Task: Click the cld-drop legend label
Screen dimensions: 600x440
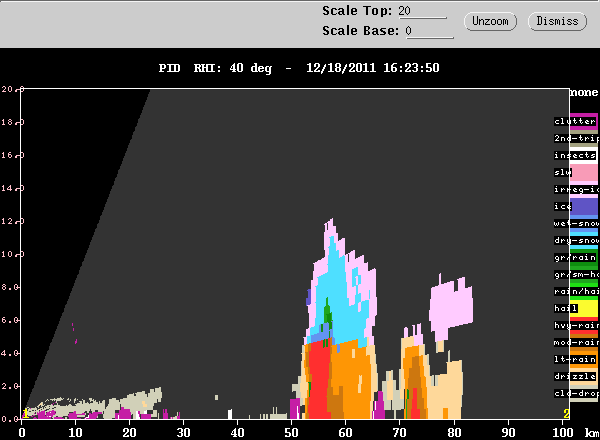Action: pos(576,393)
